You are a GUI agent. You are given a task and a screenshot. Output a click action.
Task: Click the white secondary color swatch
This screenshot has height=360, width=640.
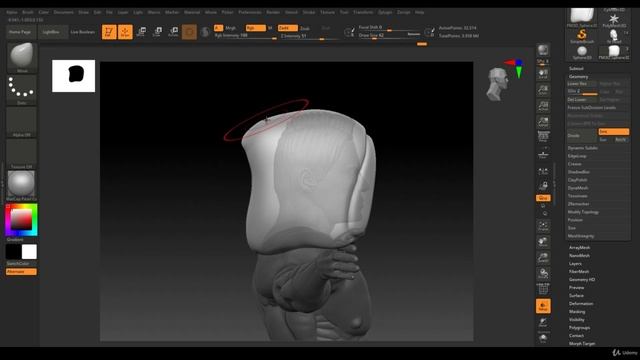point(29,252)
